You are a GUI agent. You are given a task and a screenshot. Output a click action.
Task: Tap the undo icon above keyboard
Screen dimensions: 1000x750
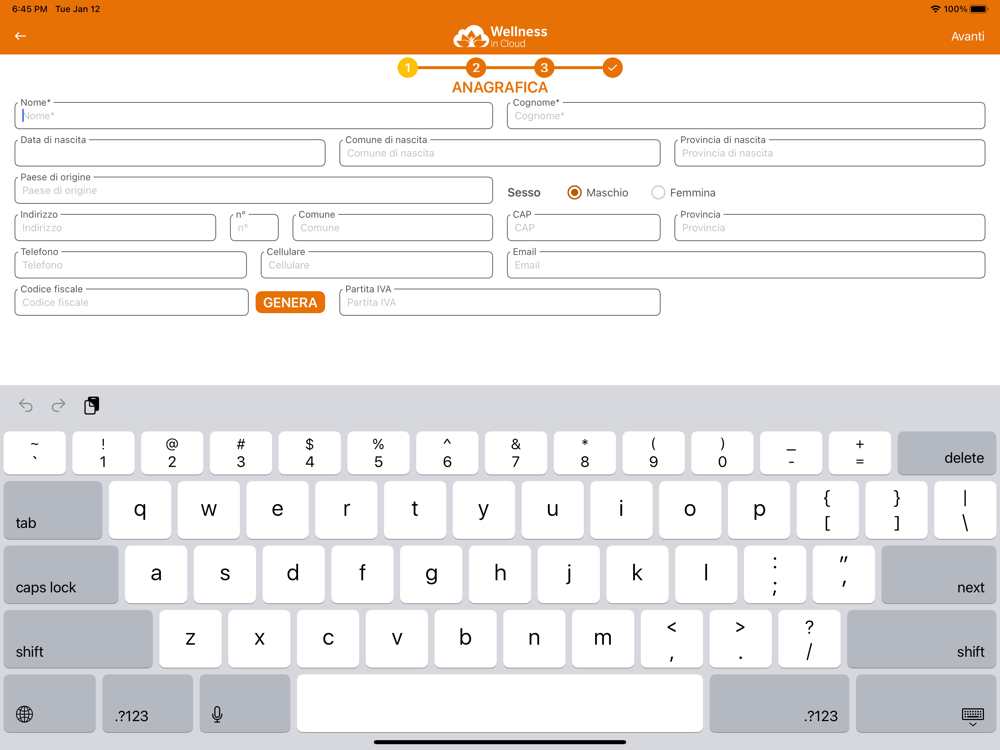pos(26,406)
